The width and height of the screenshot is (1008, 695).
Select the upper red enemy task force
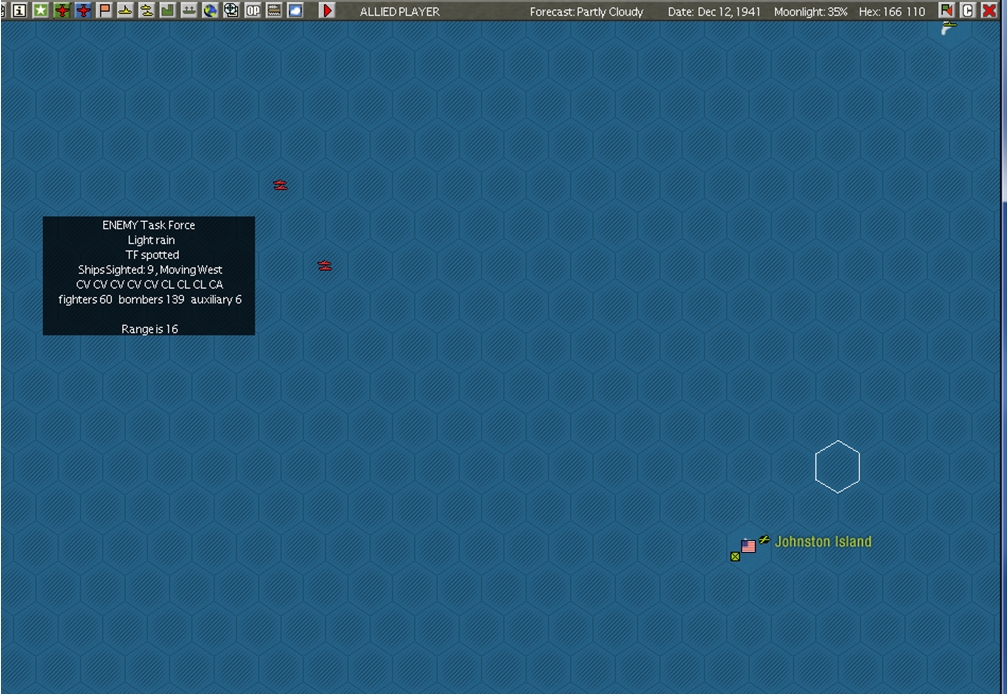coord(280,185)
